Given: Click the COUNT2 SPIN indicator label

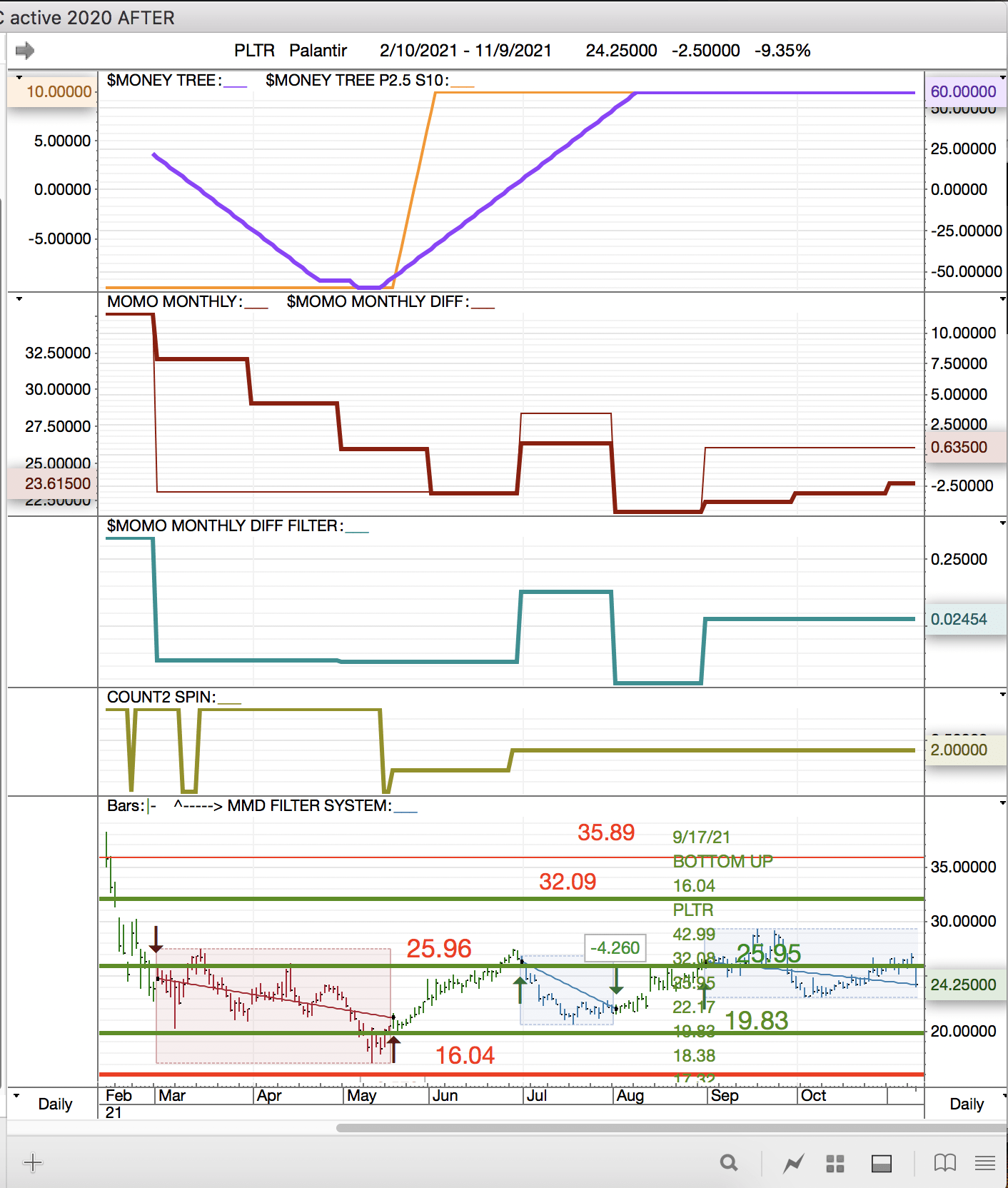Looking at the screenshot, I should point(161,697).
